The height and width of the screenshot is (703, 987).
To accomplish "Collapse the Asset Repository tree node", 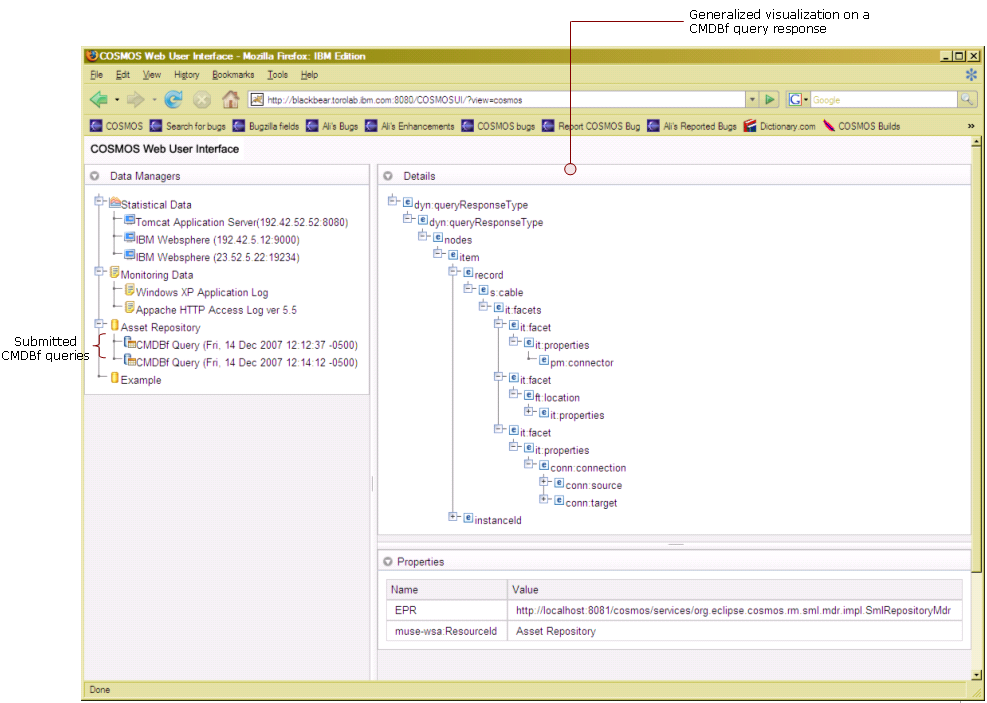I will pos(99,323).
